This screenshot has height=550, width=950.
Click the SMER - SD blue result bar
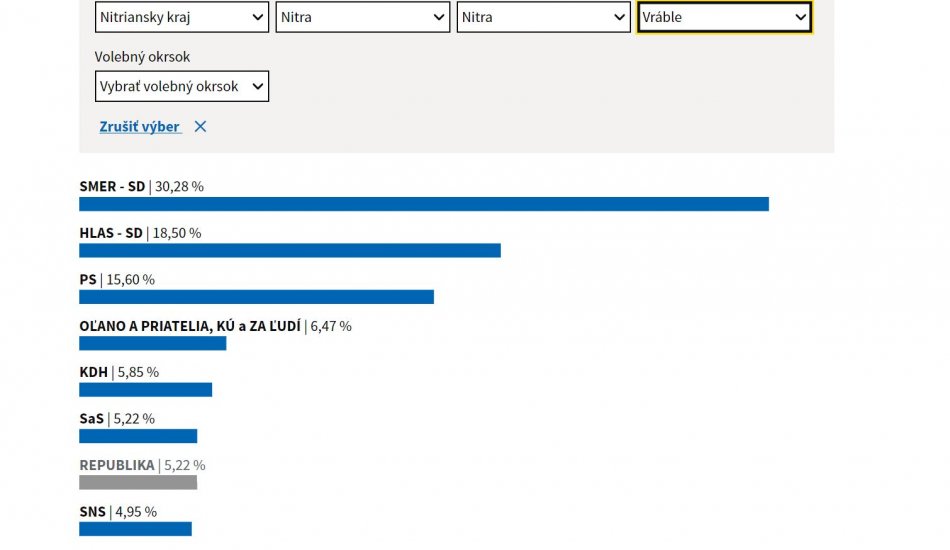[x=423, y=204]
